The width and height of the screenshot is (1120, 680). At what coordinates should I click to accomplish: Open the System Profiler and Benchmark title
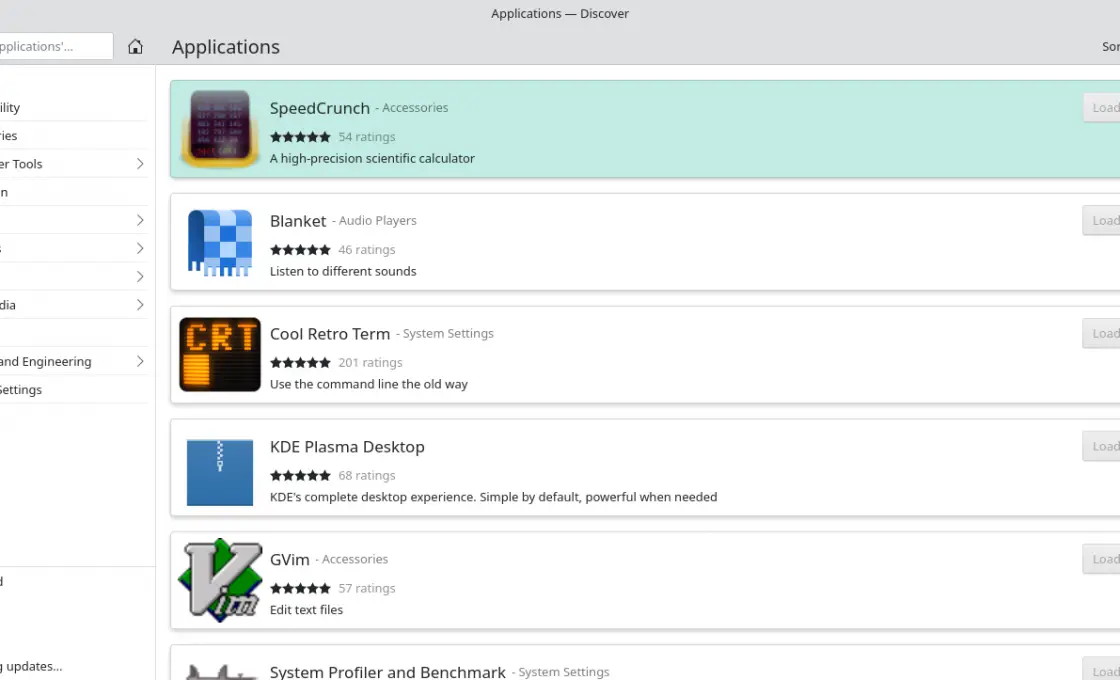pos(388,671)
